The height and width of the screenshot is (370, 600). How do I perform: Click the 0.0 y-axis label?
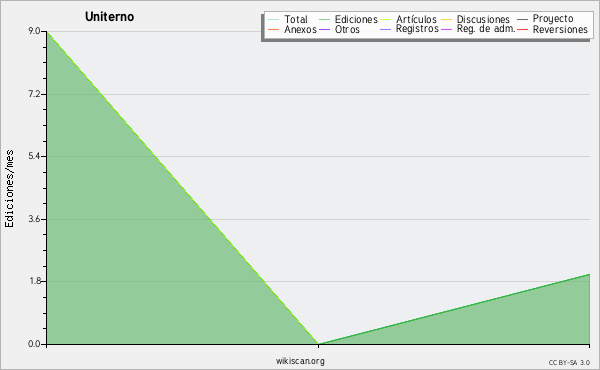coord(34,344)
